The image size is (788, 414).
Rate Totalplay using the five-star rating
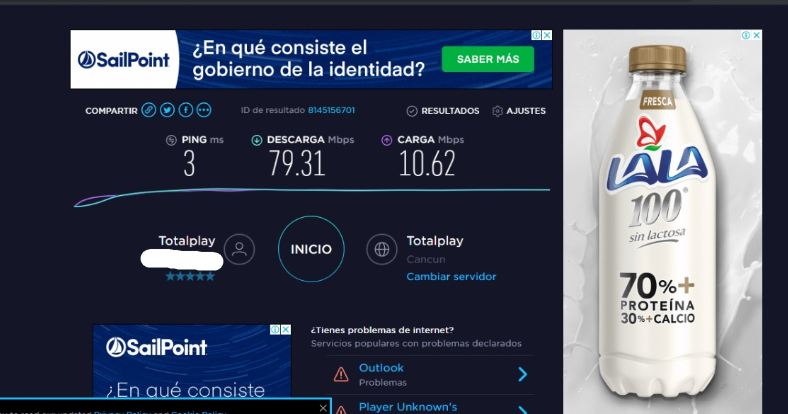190,277
